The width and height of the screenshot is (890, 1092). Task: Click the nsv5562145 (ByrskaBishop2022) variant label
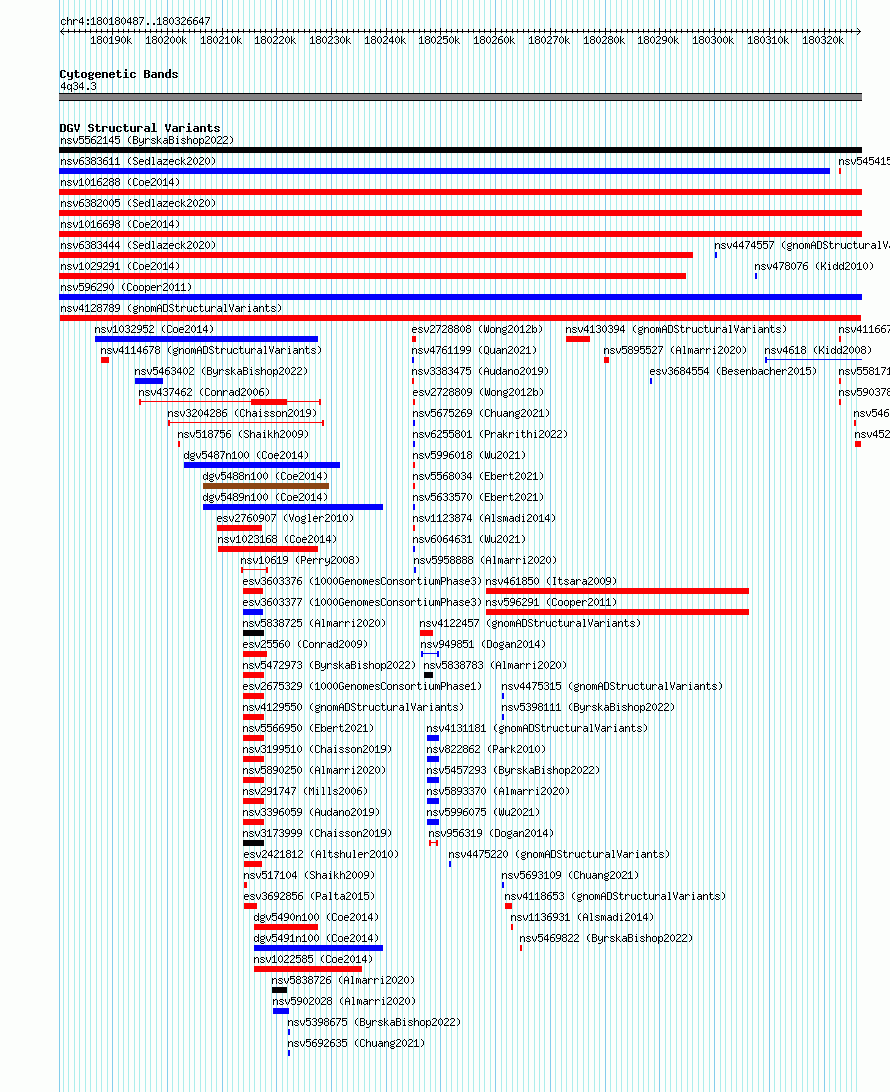(147, 140)
